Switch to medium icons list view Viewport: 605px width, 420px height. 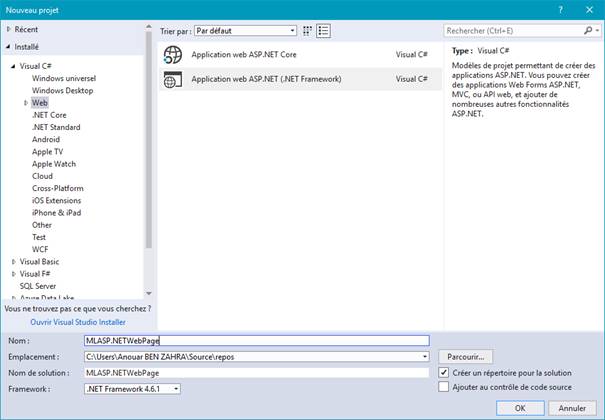click(323, 31)
